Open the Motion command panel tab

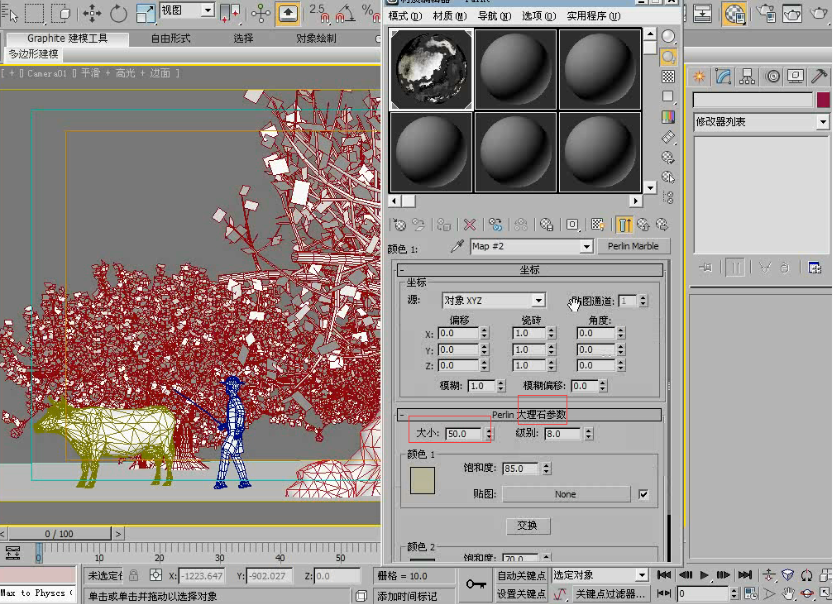pyautogui.click(x=772, y=76)
